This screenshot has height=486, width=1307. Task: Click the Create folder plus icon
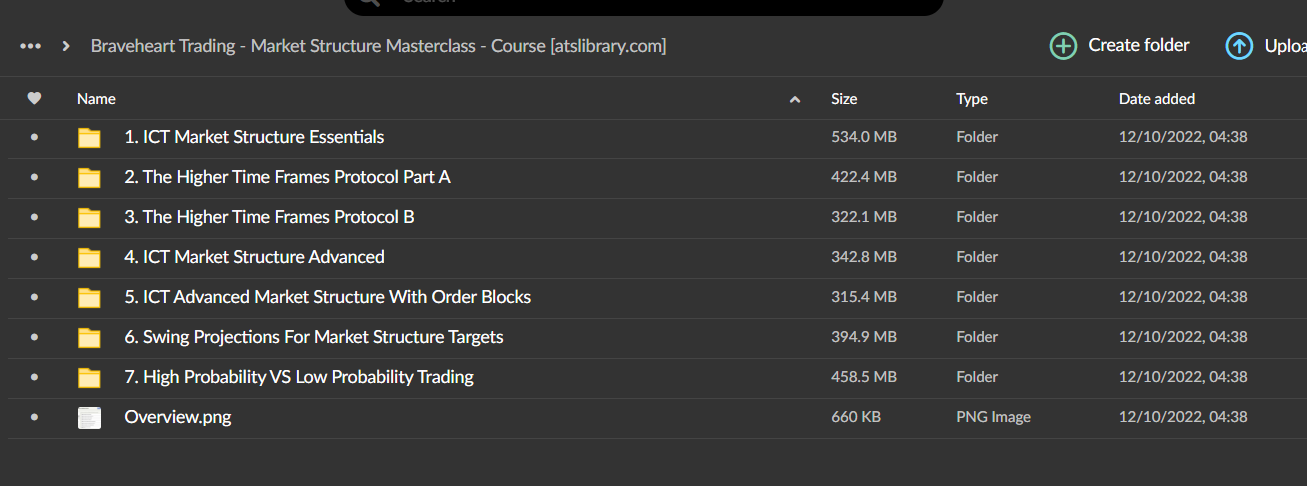pyautogui.click(x=1063, y=46)
